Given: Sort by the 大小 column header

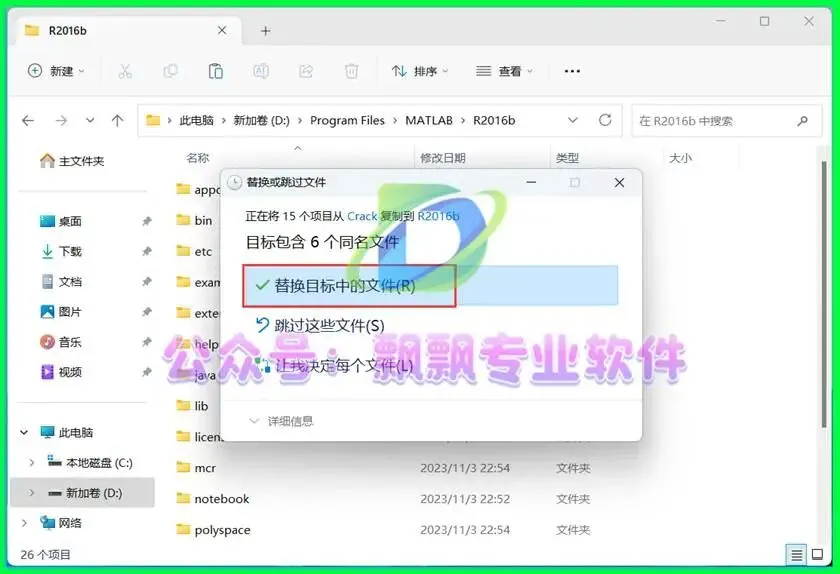Looking at the screenshot, I should [680, 158].
